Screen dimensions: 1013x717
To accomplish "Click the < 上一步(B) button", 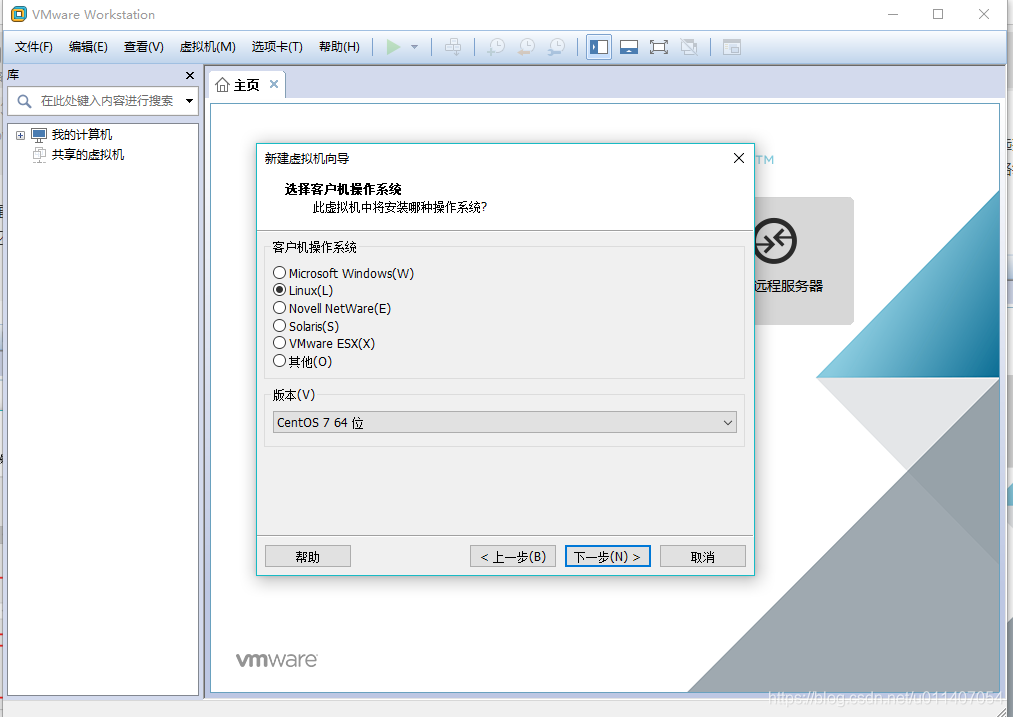I will (513, 557).
